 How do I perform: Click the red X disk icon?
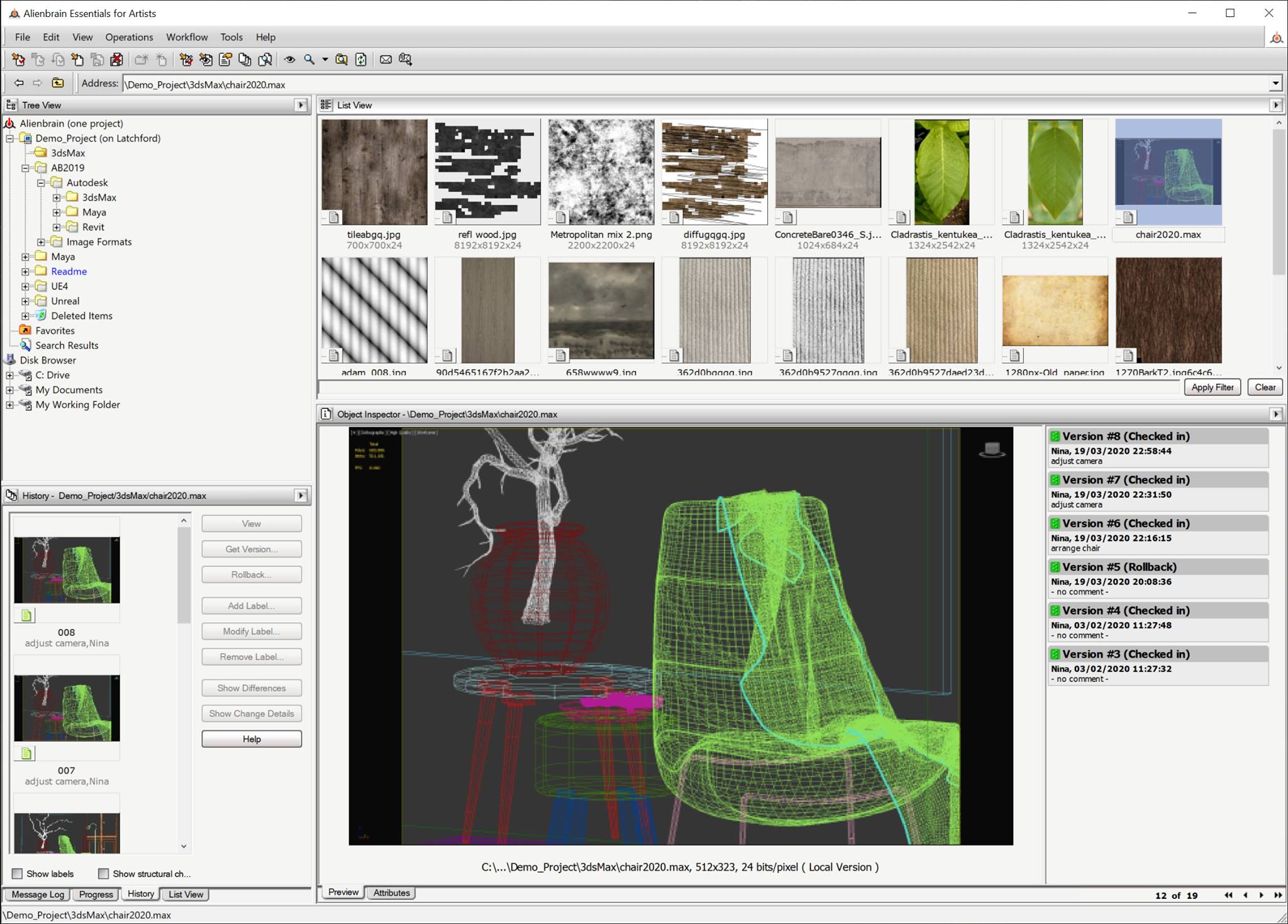(116, 60)
